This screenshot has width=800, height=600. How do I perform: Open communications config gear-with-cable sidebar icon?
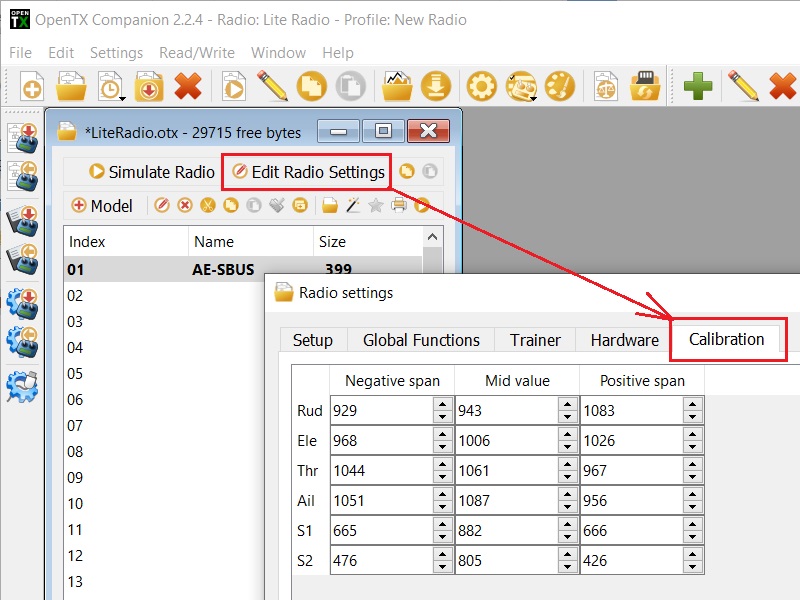[22, 387]
